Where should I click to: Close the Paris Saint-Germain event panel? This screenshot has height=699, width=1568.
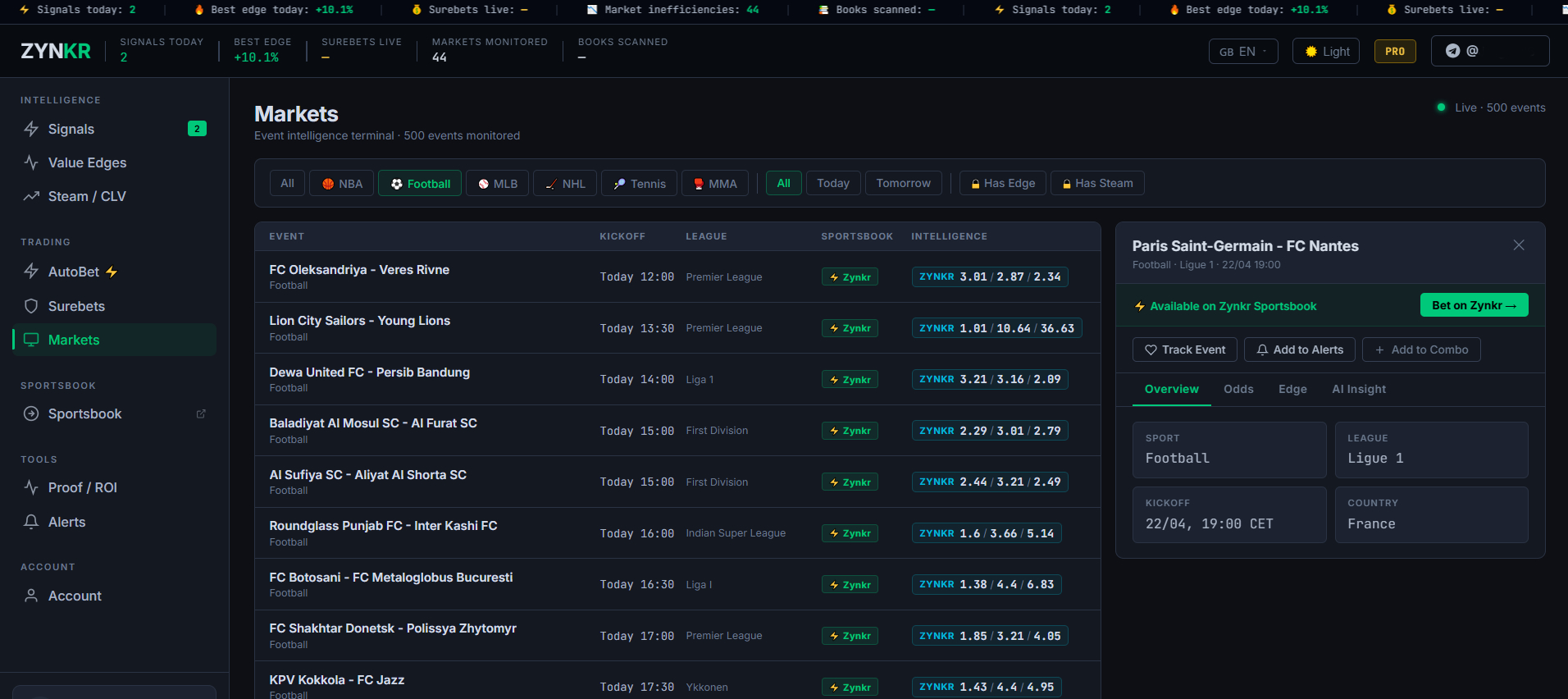point(1519,245)
